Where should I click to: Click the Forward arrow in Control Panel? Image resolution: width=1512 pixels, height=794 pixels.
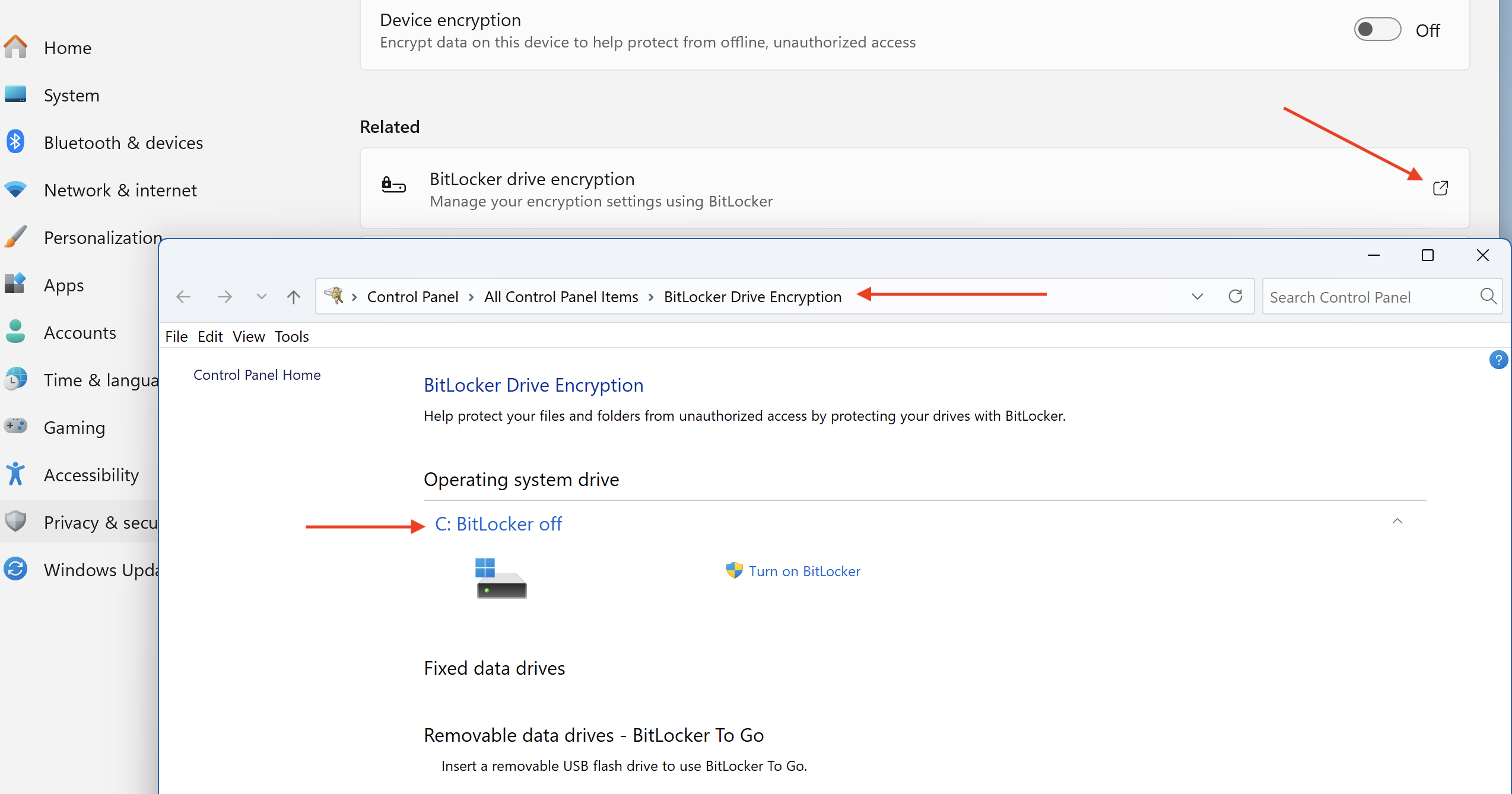[224, 296]
